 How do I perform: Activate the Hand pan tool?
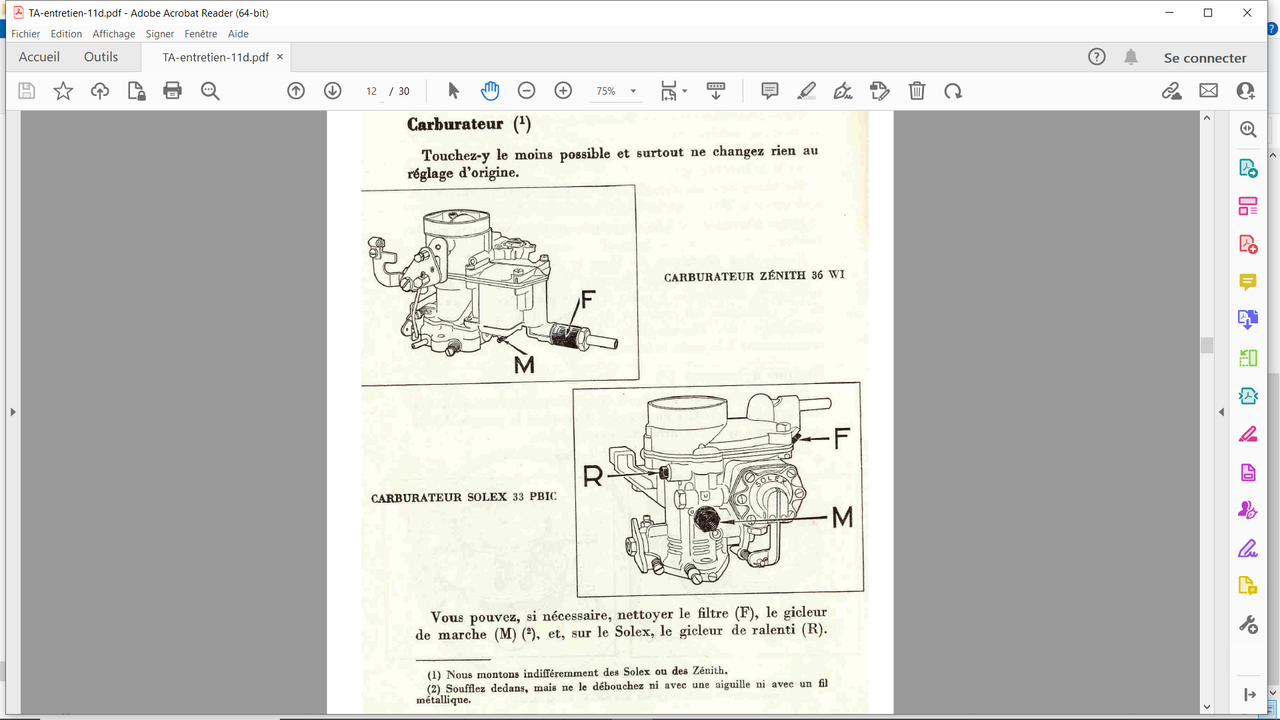pyautogui.click(x=490, y=91)
